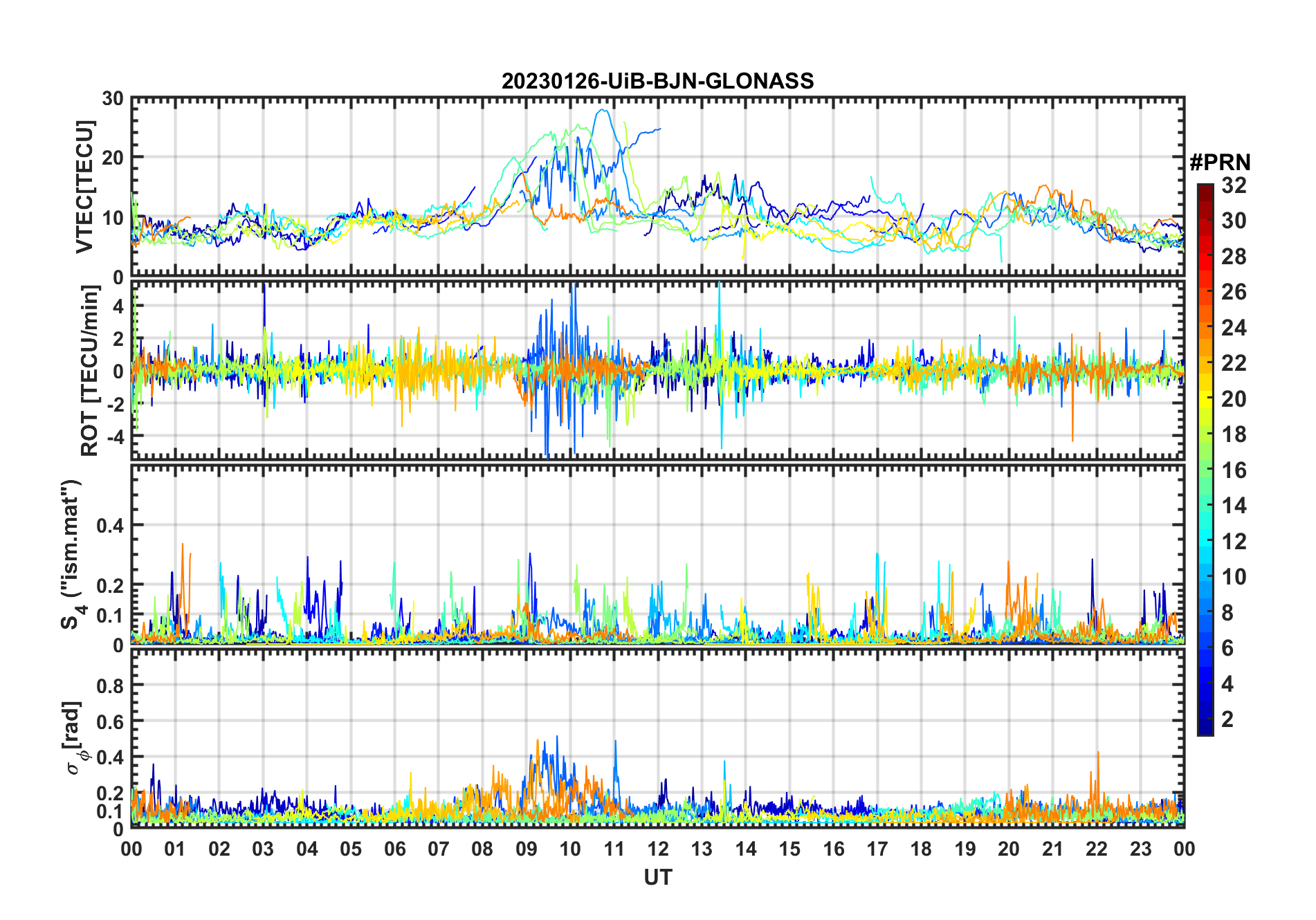The height and width of the screenshot is (920, 1316).
Task: Click UT axis hour label 16
Action: (x=834, y=849)
